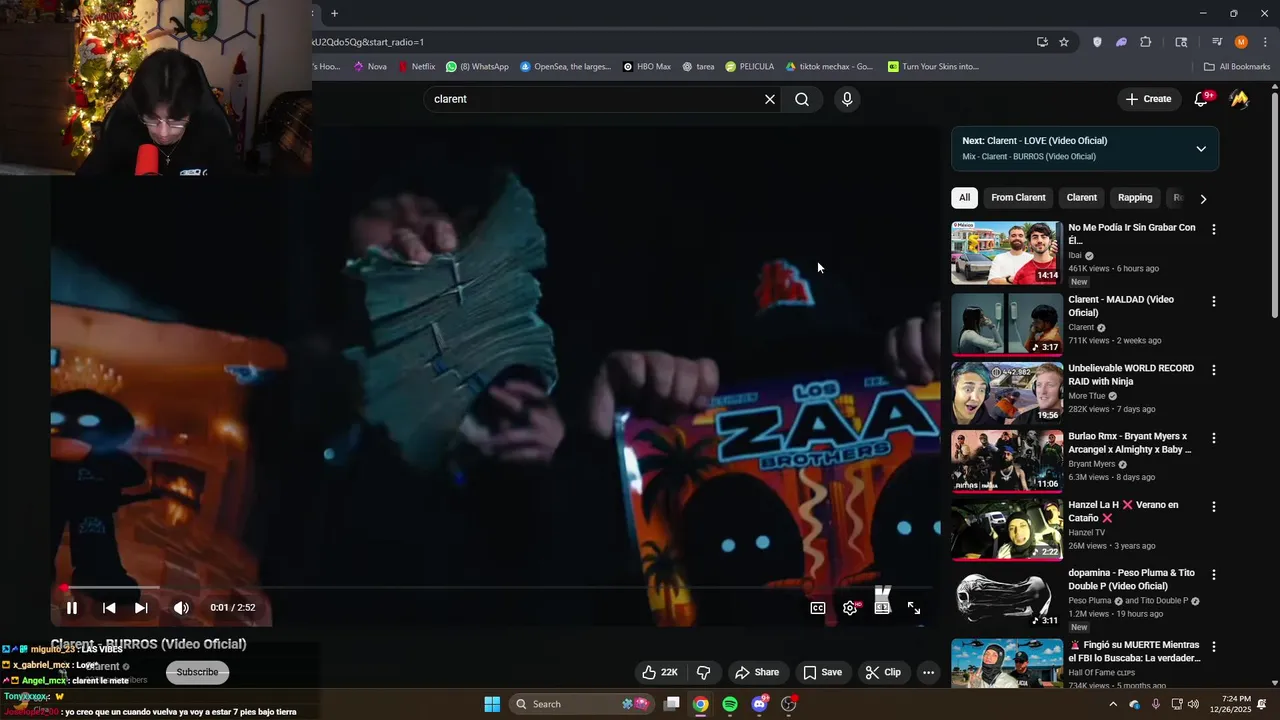Open dopamina Peso Pluma video title

[1131, 580]
